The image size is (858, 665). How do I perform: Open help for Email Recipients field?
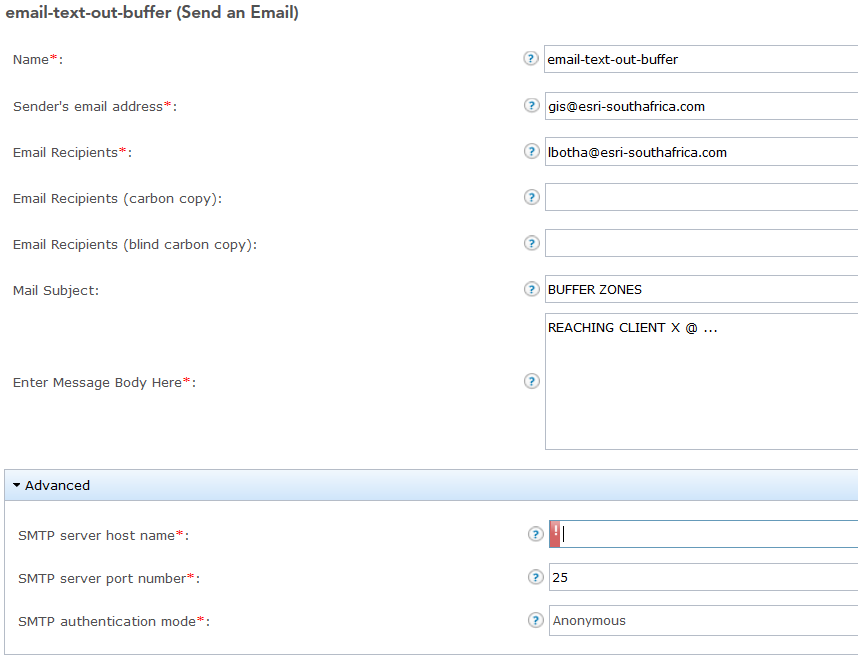click(531, 151)
